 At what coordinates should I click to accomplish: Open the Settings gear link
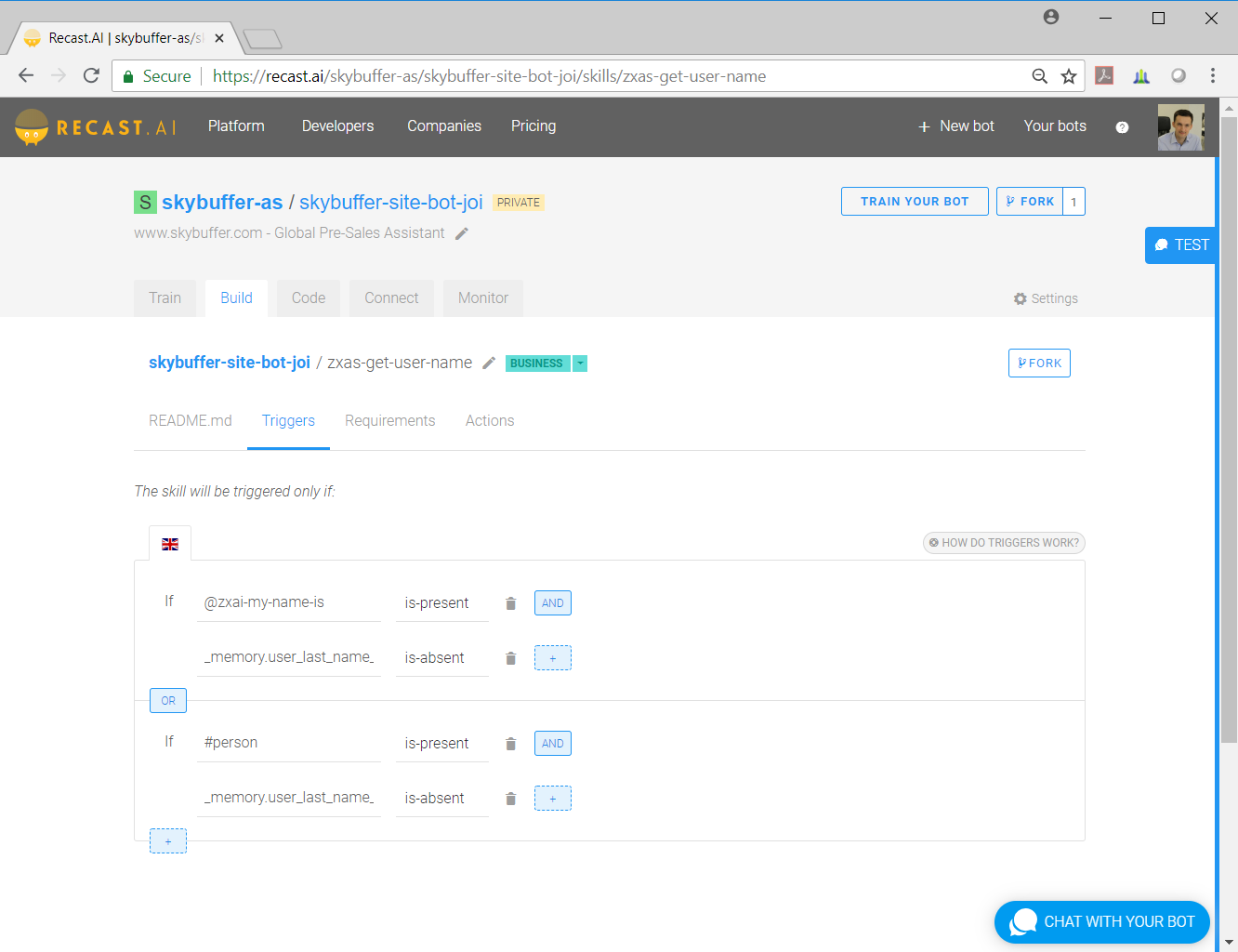point(1046,298)
